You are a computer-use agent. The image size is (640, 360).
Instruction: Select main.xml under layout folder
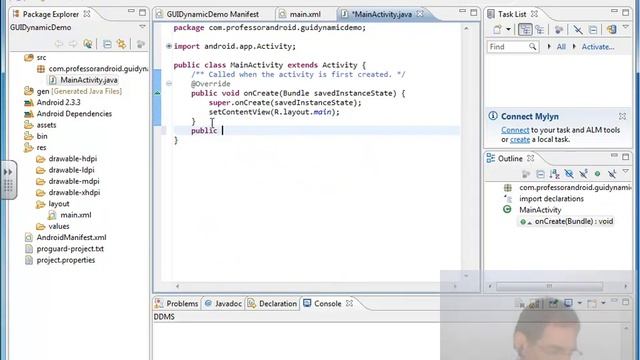[x=76, y=215]
